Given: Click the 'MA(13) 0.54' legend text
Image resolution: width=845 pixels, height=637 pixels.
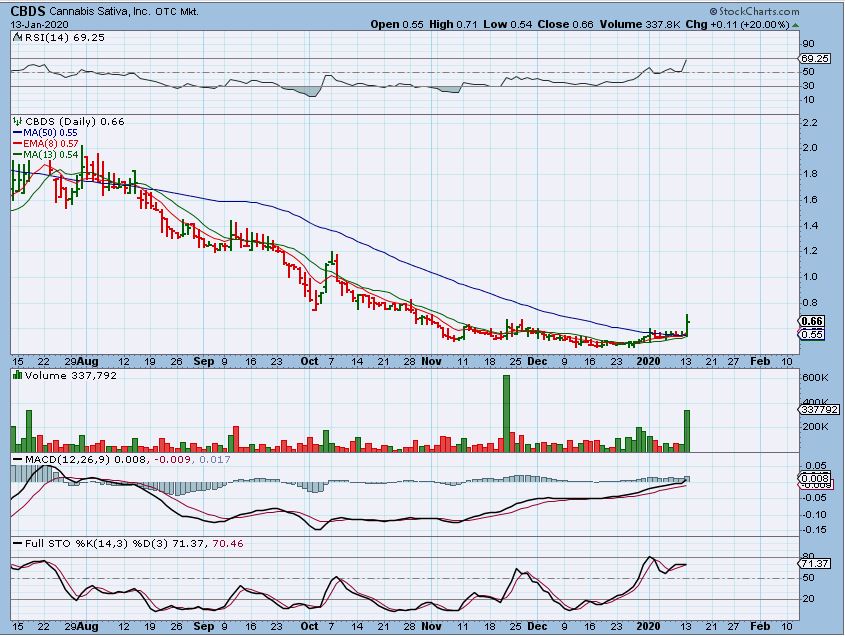Looking at the screenshot, I should coord(51,155).
